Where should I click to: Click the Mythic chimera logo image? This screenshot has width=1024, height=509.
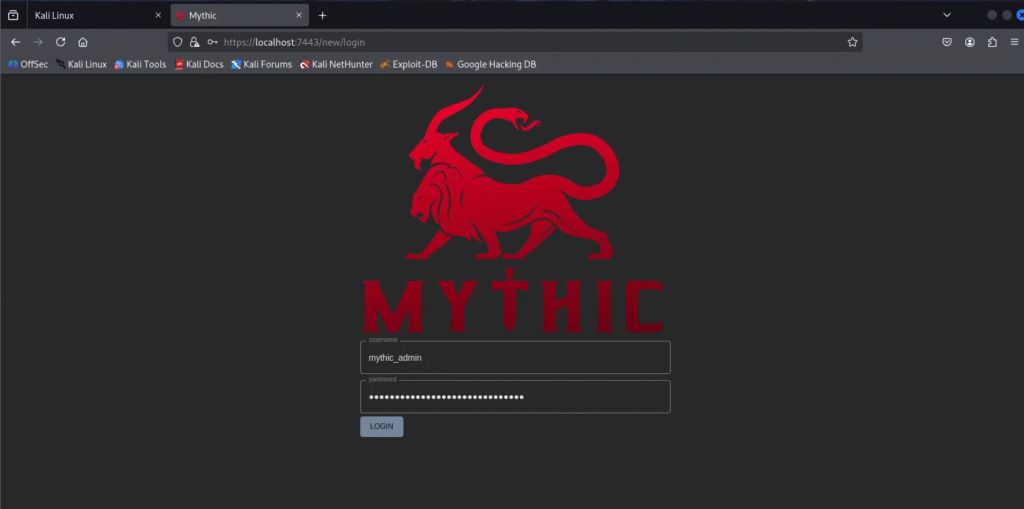(x=513, y=209)
